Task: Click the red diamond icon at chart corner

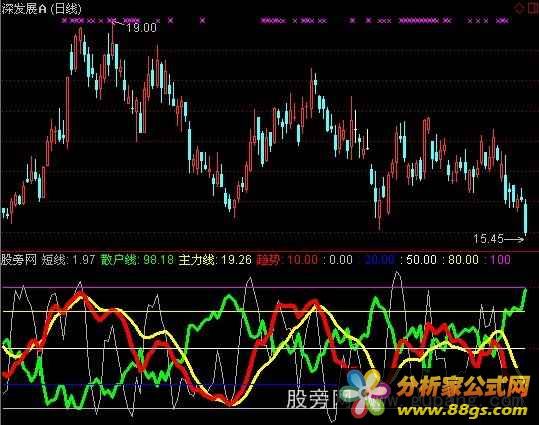Action: (520, 8)
